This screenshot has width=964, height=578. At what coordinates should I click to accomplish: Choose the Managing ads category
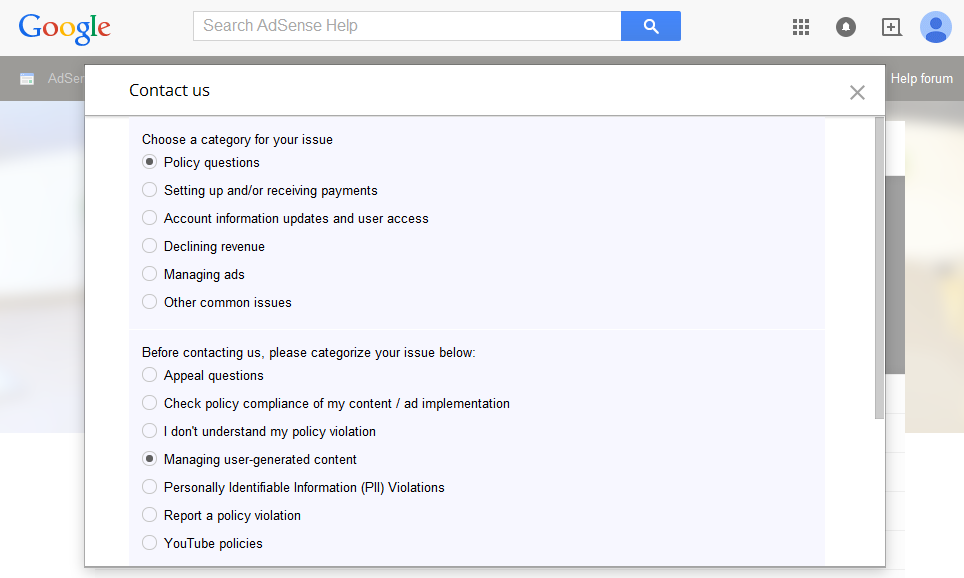(150, 274)
